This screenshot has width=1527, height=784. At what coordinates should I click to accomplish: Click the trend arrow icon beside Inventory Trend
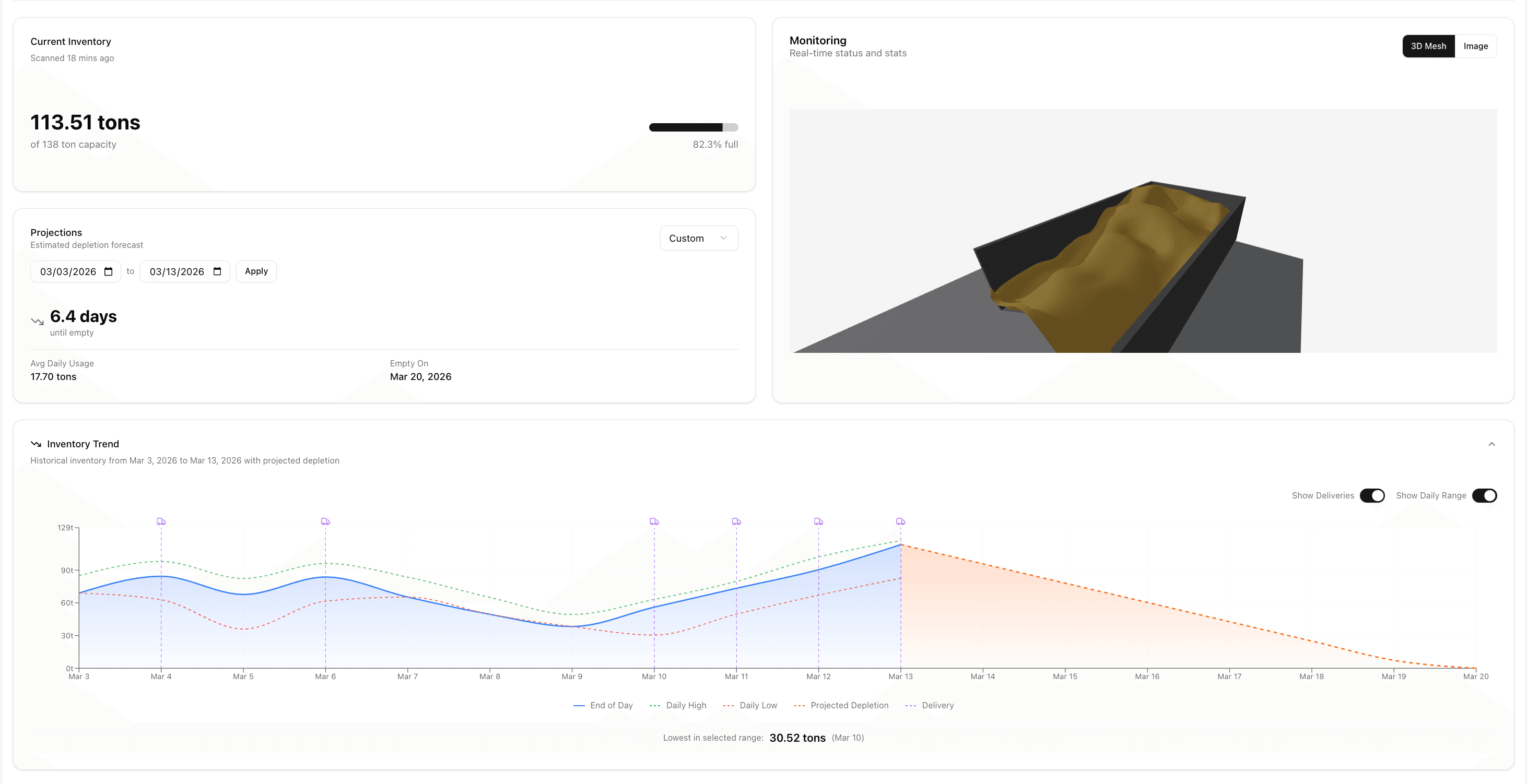[x=36, y=443]
